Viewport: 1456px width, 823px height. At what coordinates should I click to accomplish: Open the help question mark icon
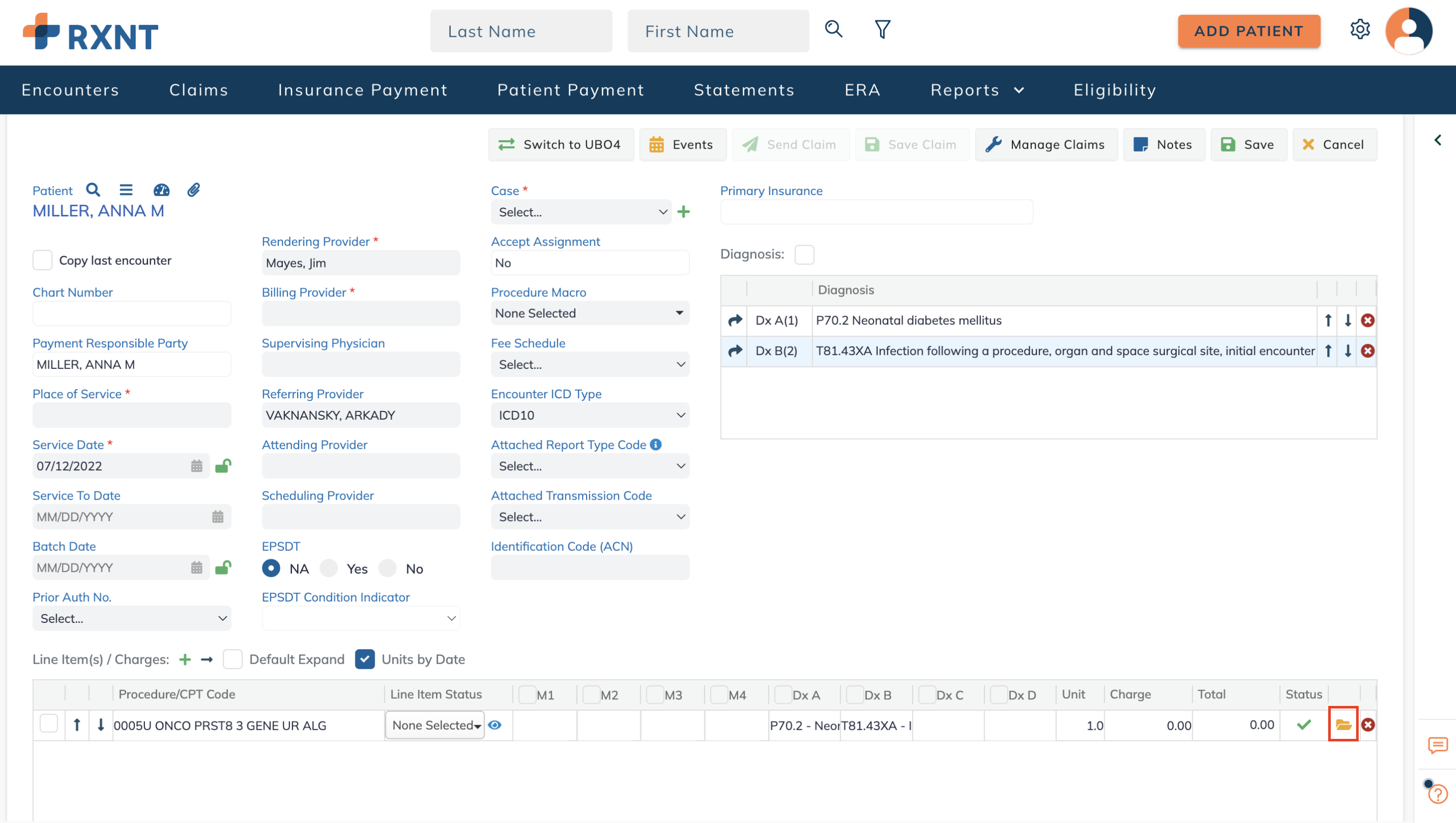tap(1437, 794)
